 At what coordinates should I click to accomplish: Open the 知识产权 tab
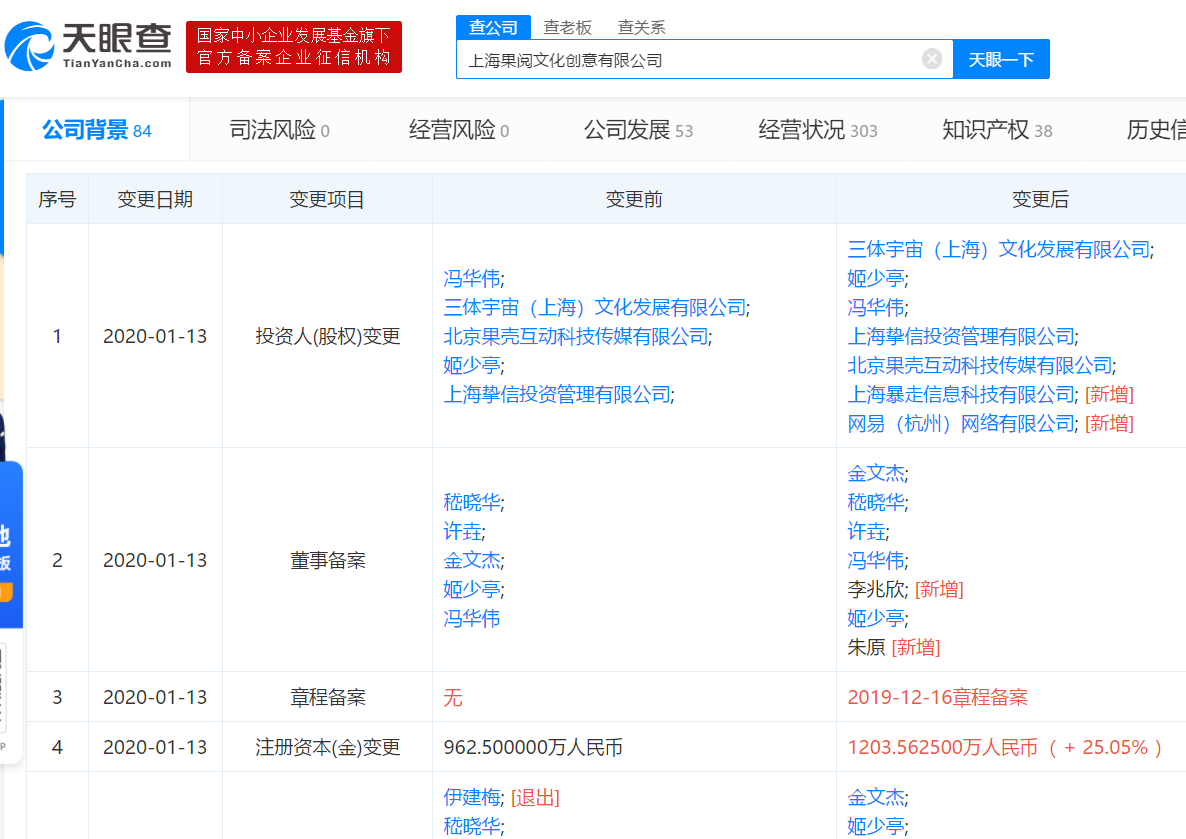pos(997,130)
